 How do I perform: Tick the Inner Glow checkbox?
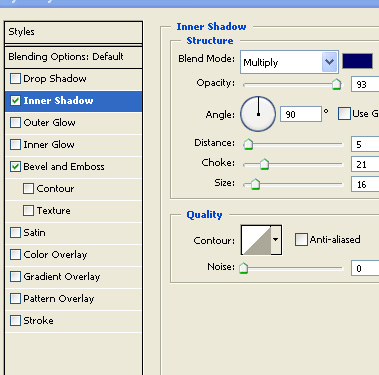click(x=15, y=145)
